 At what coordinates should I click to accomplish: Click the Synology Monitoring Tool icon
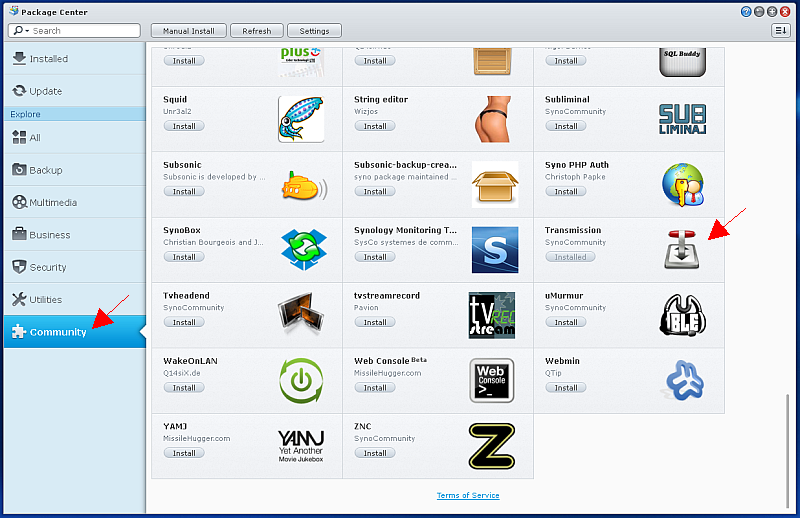pyautogui.click(x=495, y=250)
